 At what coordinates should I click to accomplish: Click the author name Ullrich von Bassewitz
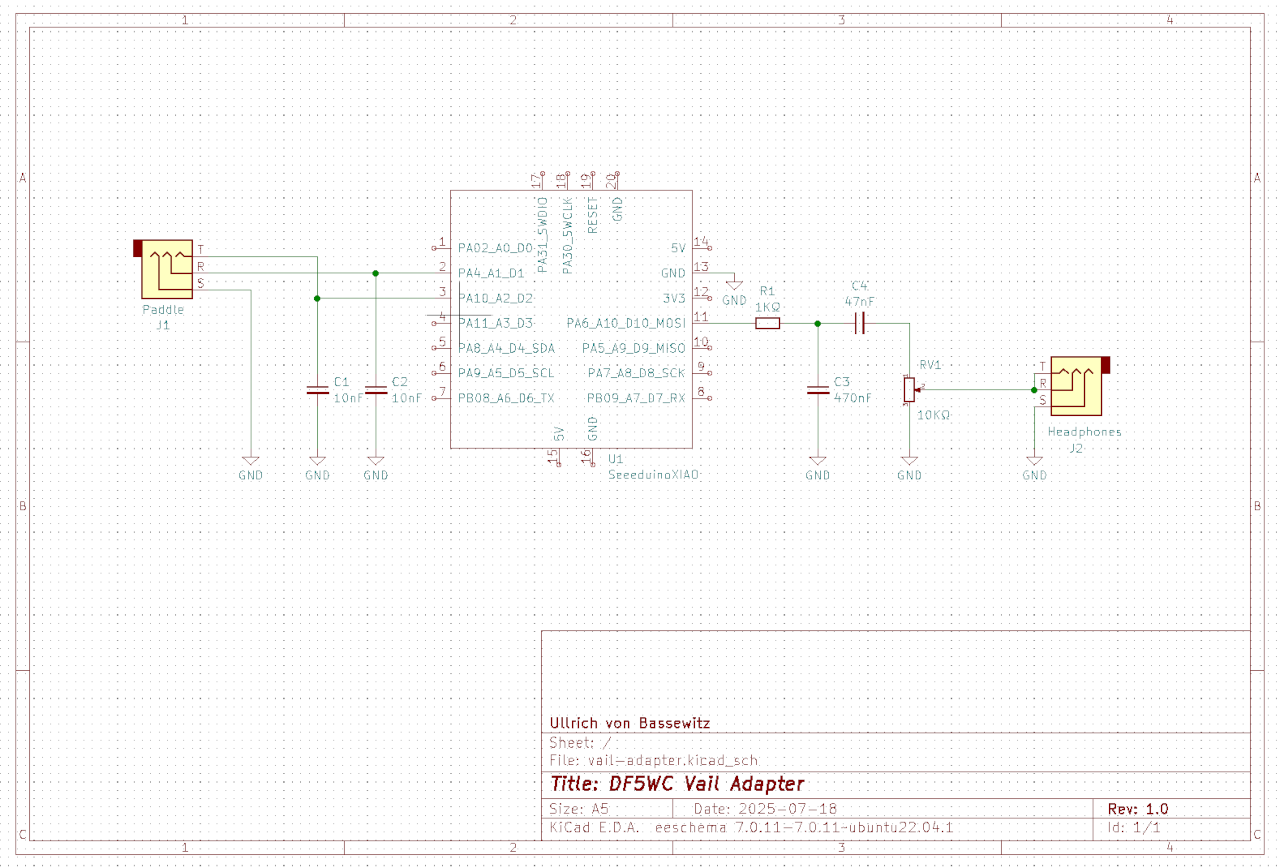(631, 723)
